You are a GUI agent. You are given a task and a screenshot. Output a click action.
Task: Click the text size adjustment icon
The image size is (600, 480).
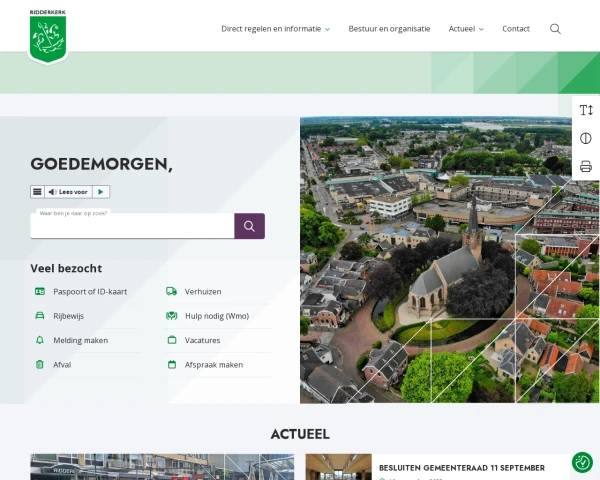tap(586, 110)
